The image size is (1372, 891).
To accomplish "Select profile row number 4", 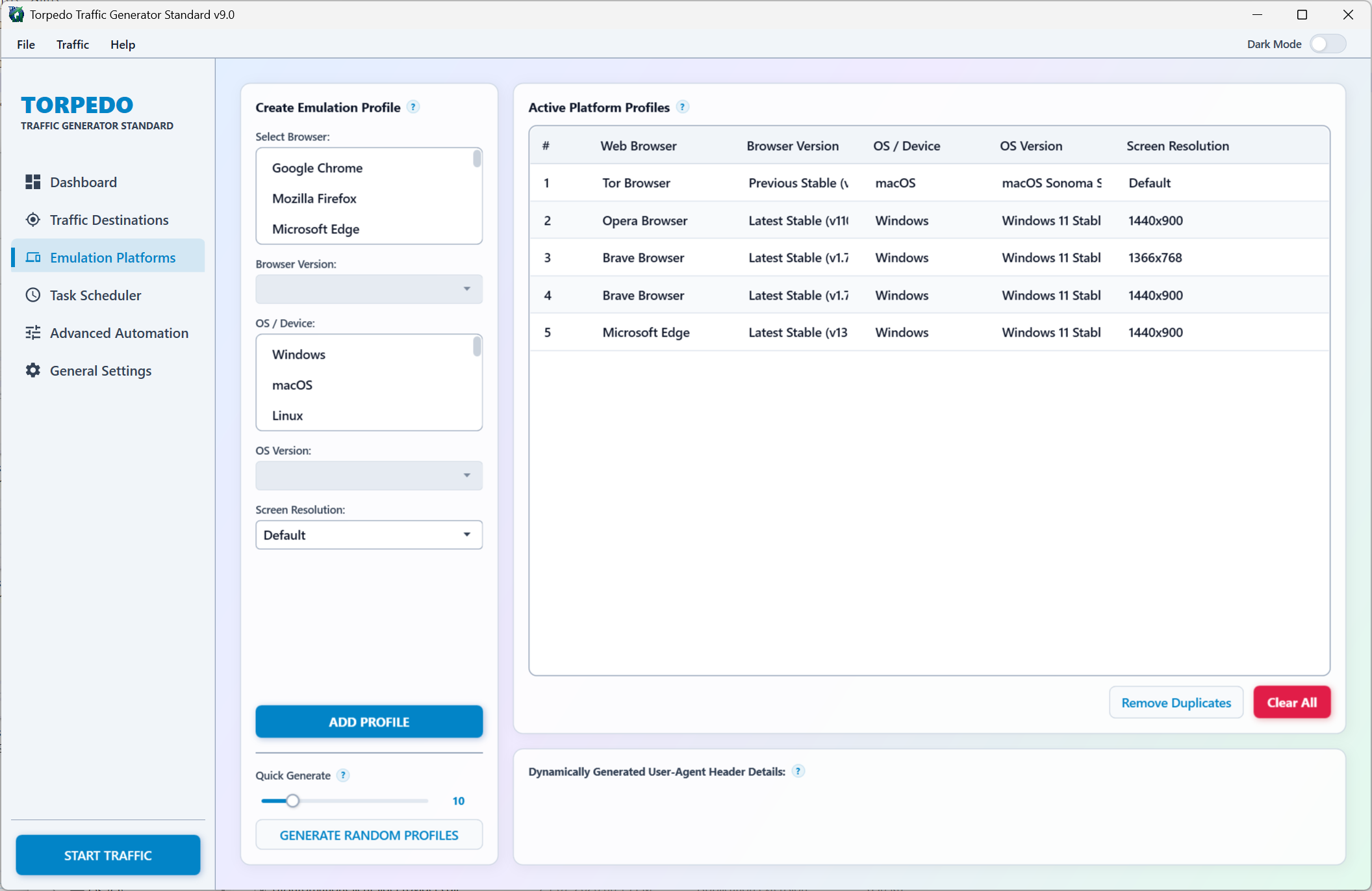I will (x=929, y=295).
